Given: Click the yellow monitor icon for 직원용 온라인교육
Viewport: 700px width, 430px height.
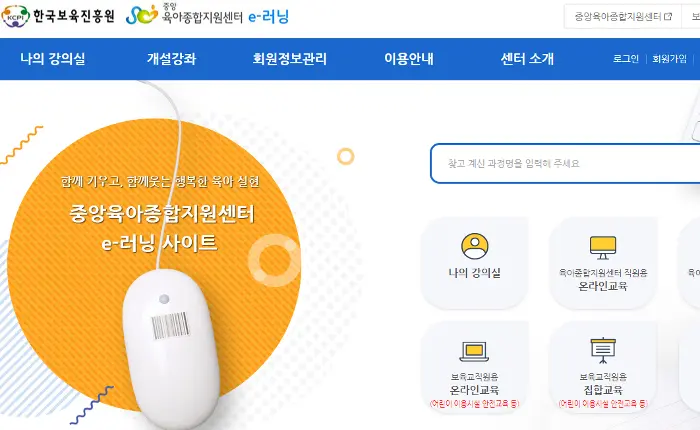Looking at the screenshot, I should click(x=603, y=248).
